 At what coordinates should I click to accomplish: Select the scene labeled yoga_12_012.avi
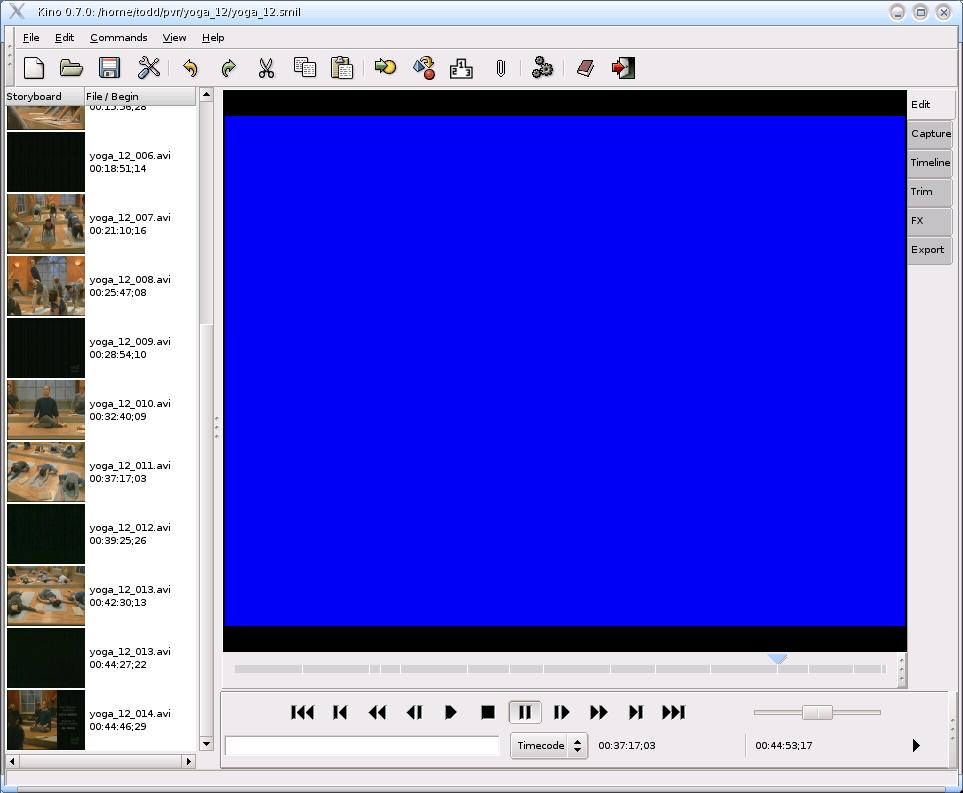point(101,534)
